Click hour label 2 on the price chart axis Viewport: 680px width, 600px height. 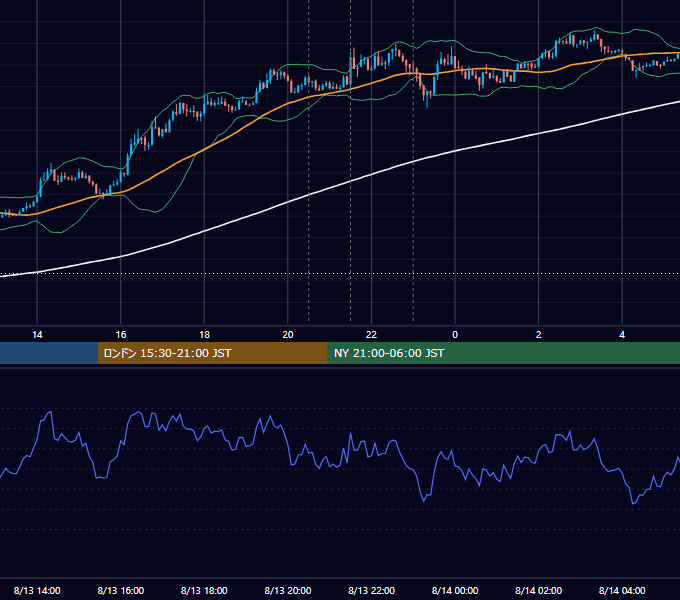coord(539,335)
